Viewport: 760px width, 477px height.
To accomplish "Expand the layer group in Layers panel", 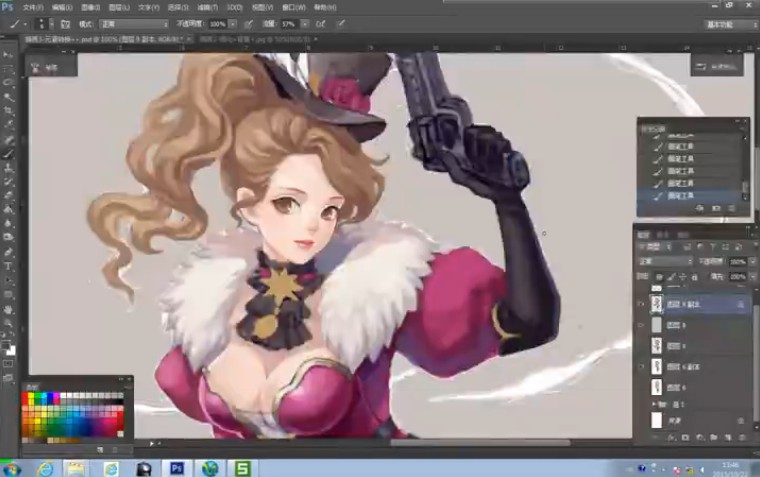I will (653, 403).
